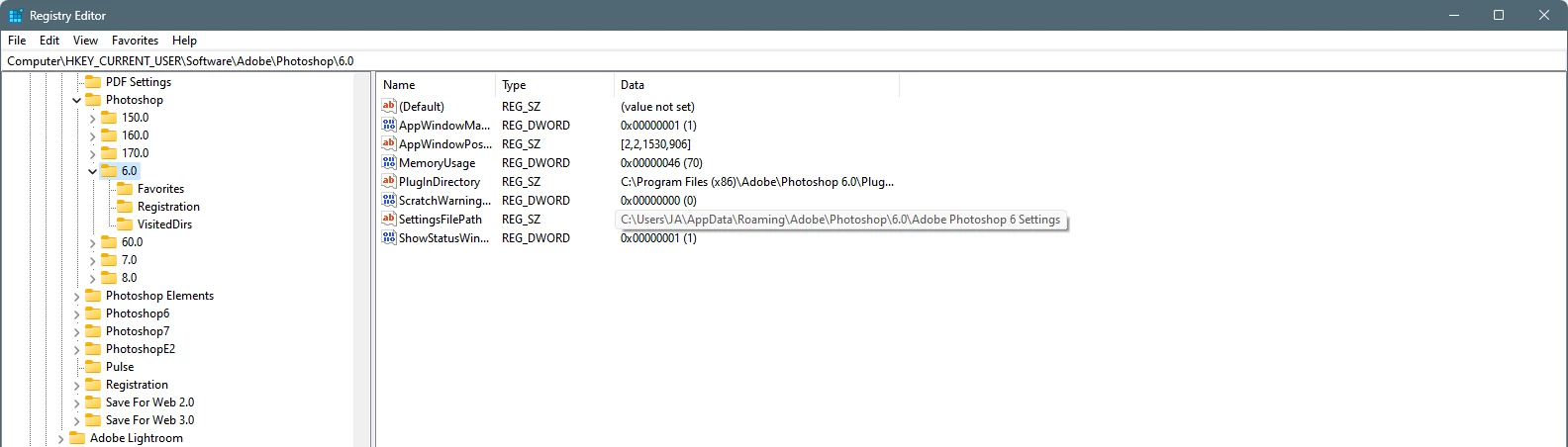Image resolution: width=1568 pixels, height=447 pixels.
Task: Click the Registry Editor title bar icon
Action: (x=16, y=16)
